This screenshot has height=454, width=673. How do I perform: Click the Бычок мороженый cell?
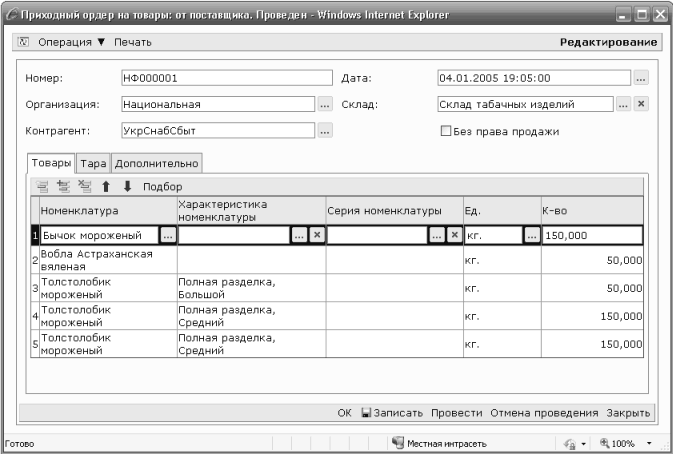(x=100, y=235)
